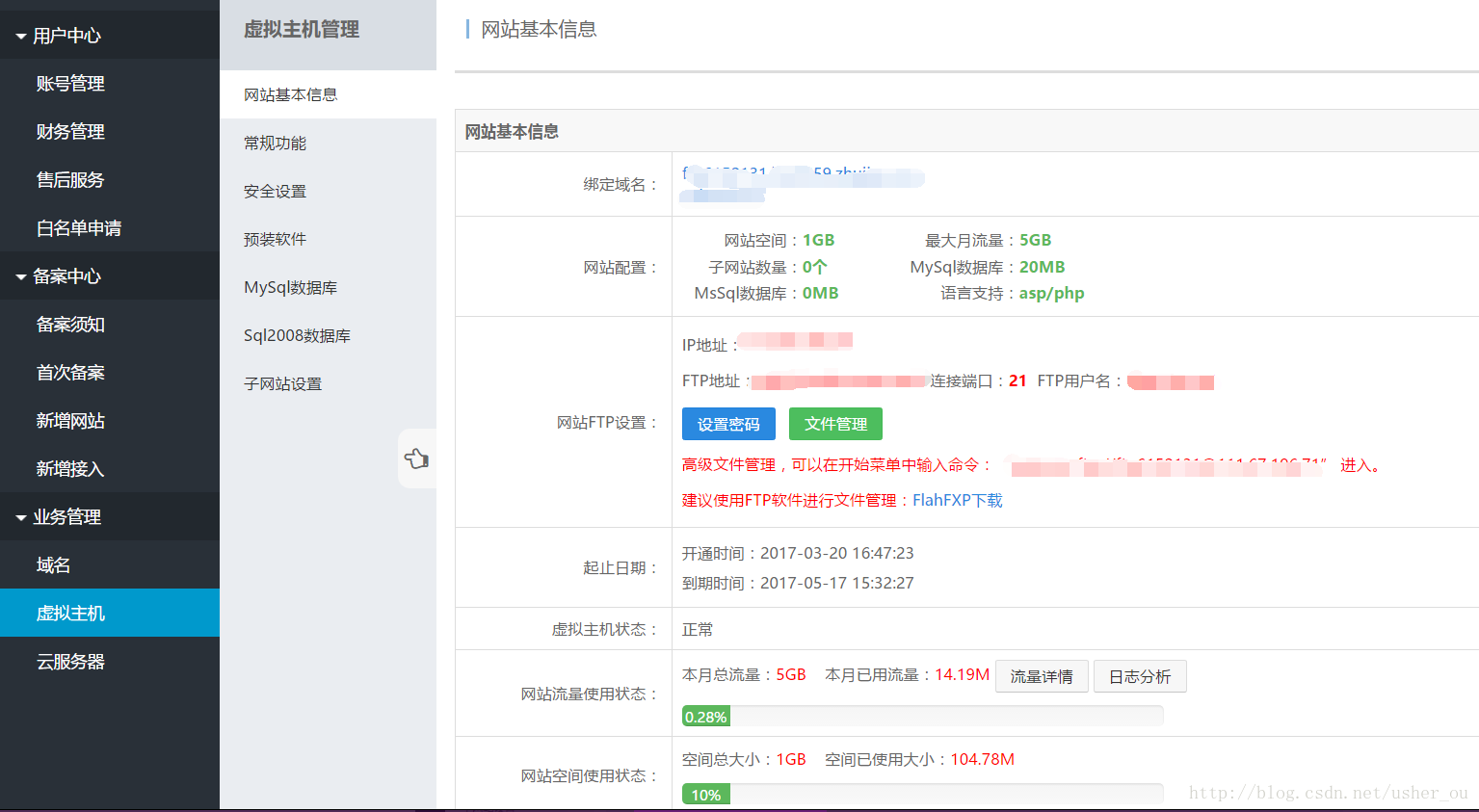Click the FTP port number 21

tap(1017, 380)
